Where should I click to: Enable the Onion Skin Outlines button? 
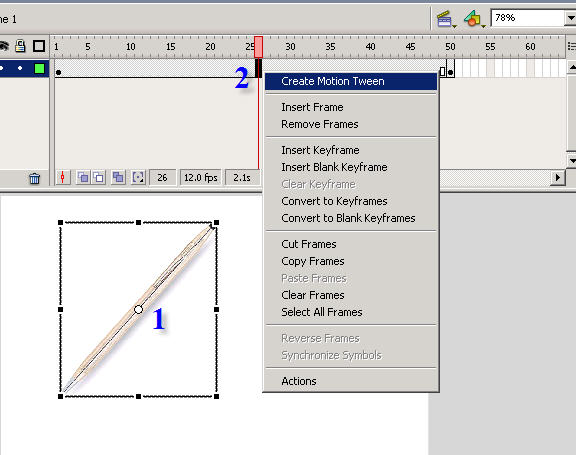(98, 178)
